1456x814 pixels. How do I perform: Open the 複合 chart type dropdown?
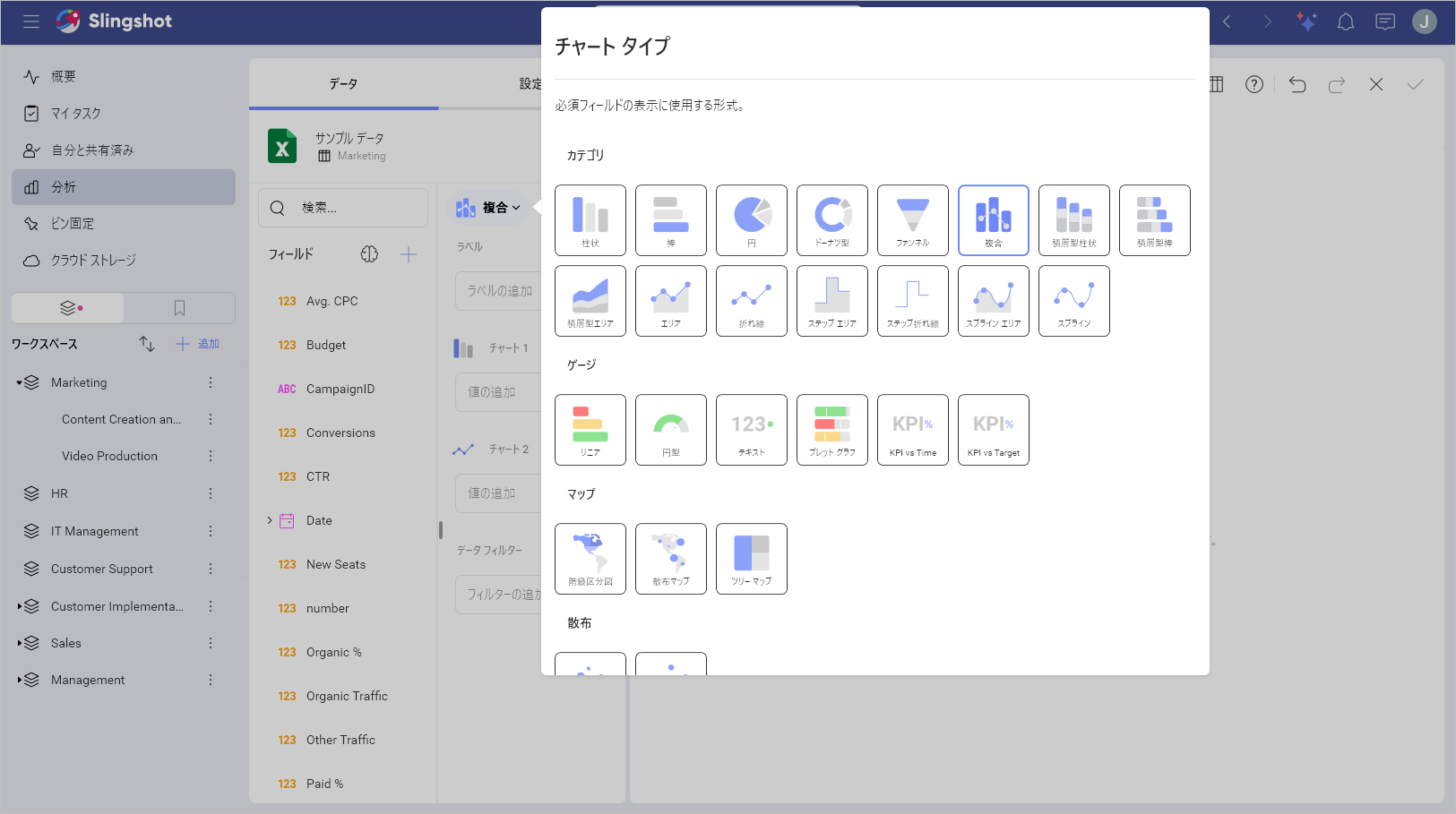tap(488, 208)
